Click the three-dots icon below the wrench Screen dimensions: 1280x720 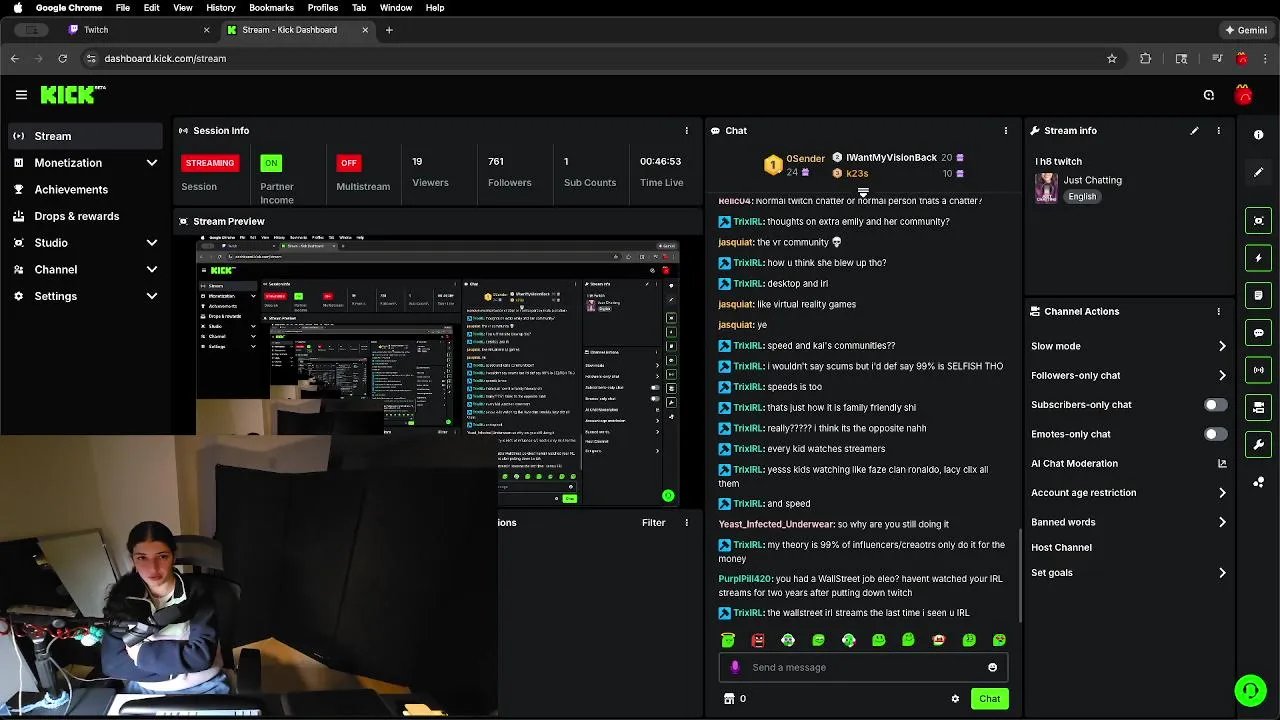[x=1258, y=482]
